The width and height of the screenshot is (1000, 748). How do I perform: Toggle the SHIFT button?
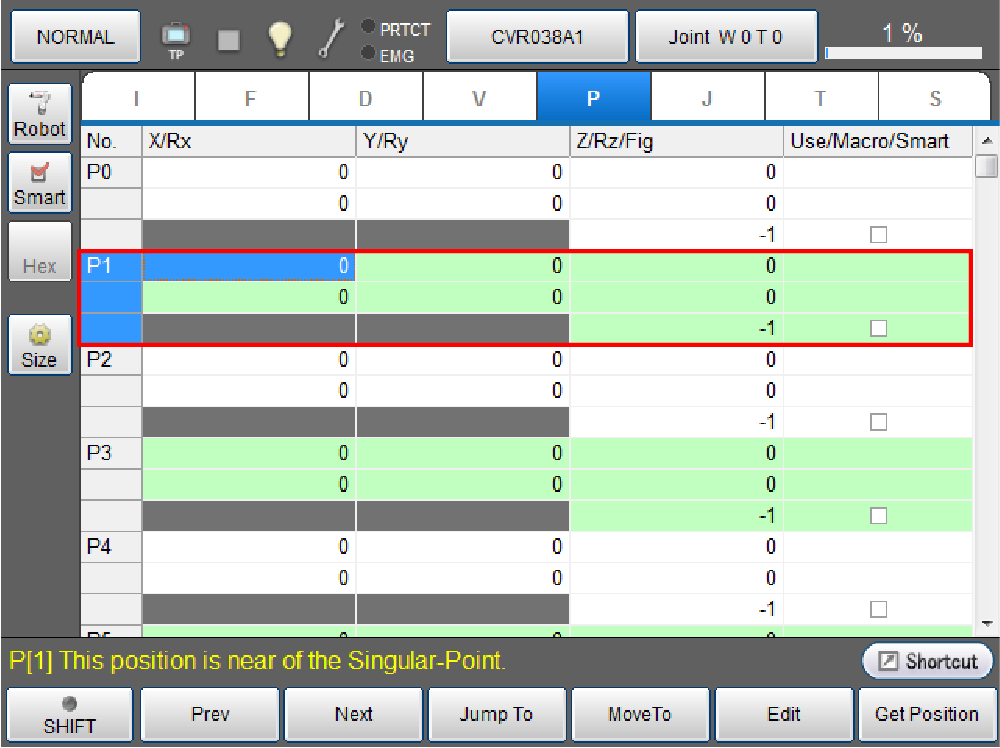pyautogui.click(x=69, y=715)
